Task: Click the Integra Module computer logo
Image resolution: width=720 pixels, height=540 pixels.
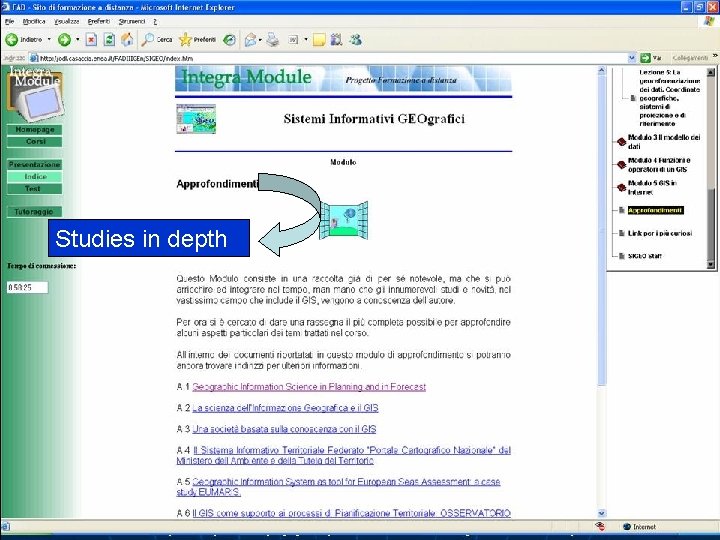Action: click(35, 95)
